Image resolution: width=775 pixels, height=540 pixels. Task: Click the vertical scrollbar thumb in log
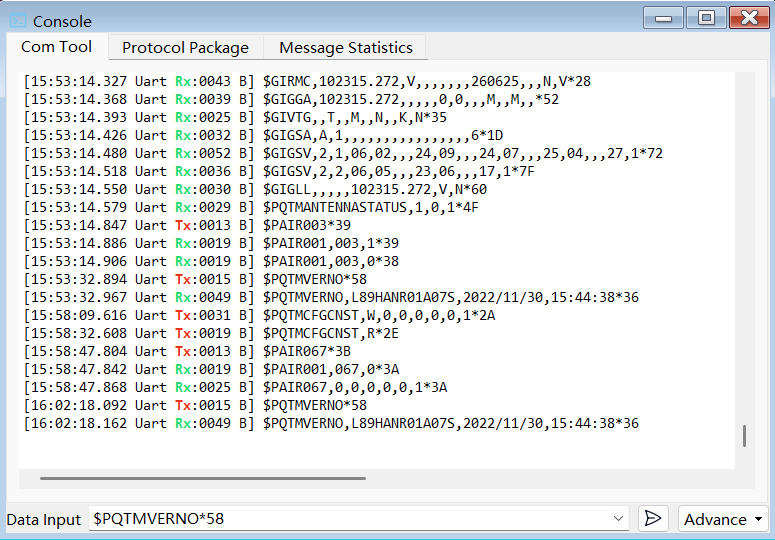(x=743, y=436)
